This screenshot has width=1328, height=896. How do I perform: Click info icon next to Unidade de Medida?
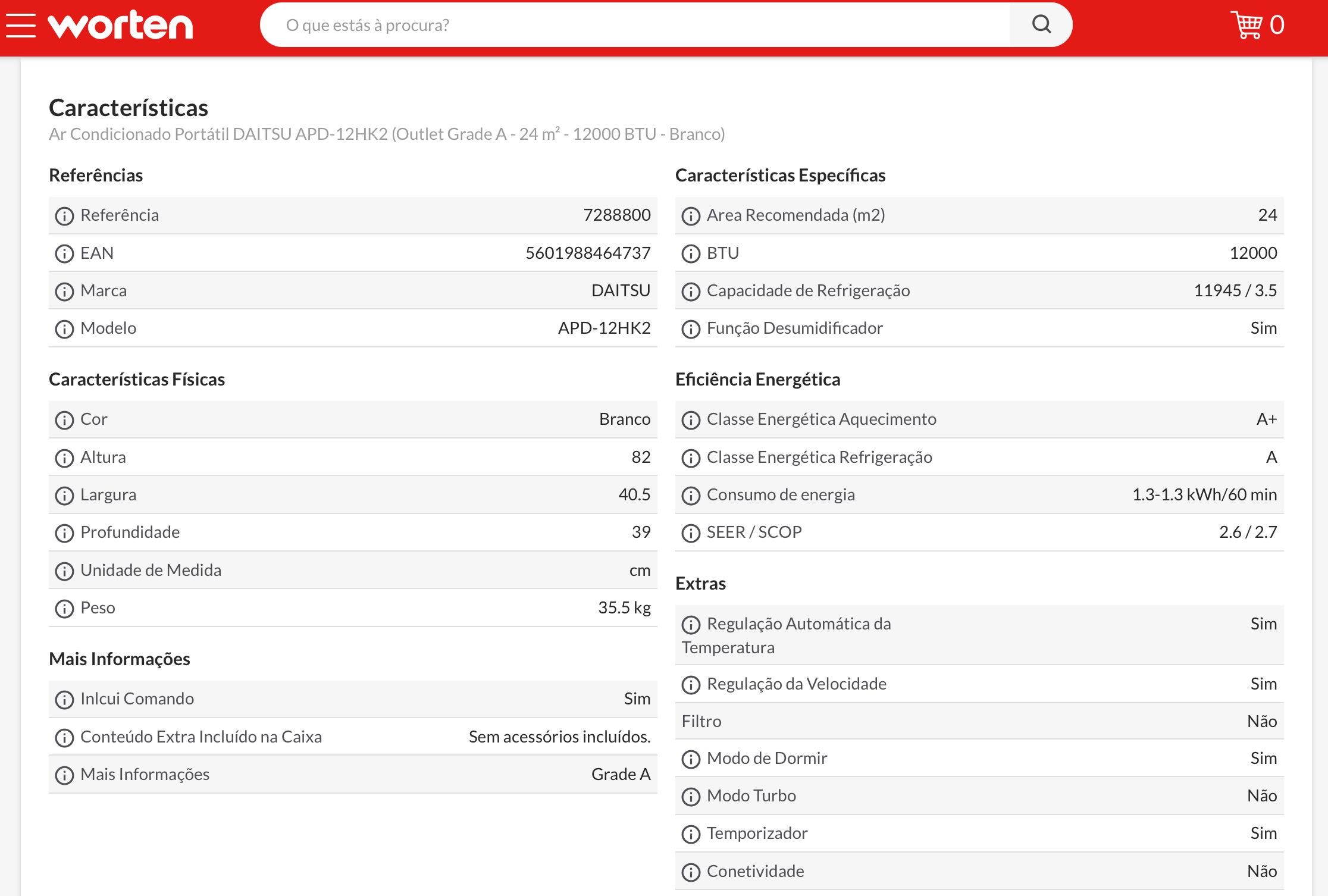[x=64, y=571]
